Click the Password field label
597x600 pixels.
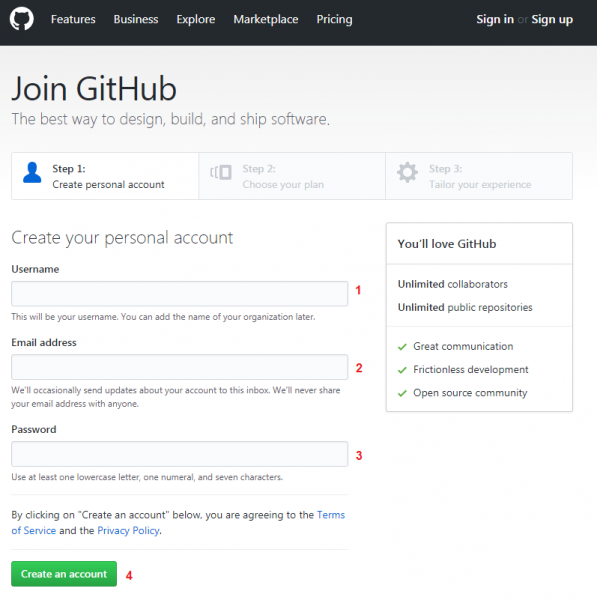34,429
